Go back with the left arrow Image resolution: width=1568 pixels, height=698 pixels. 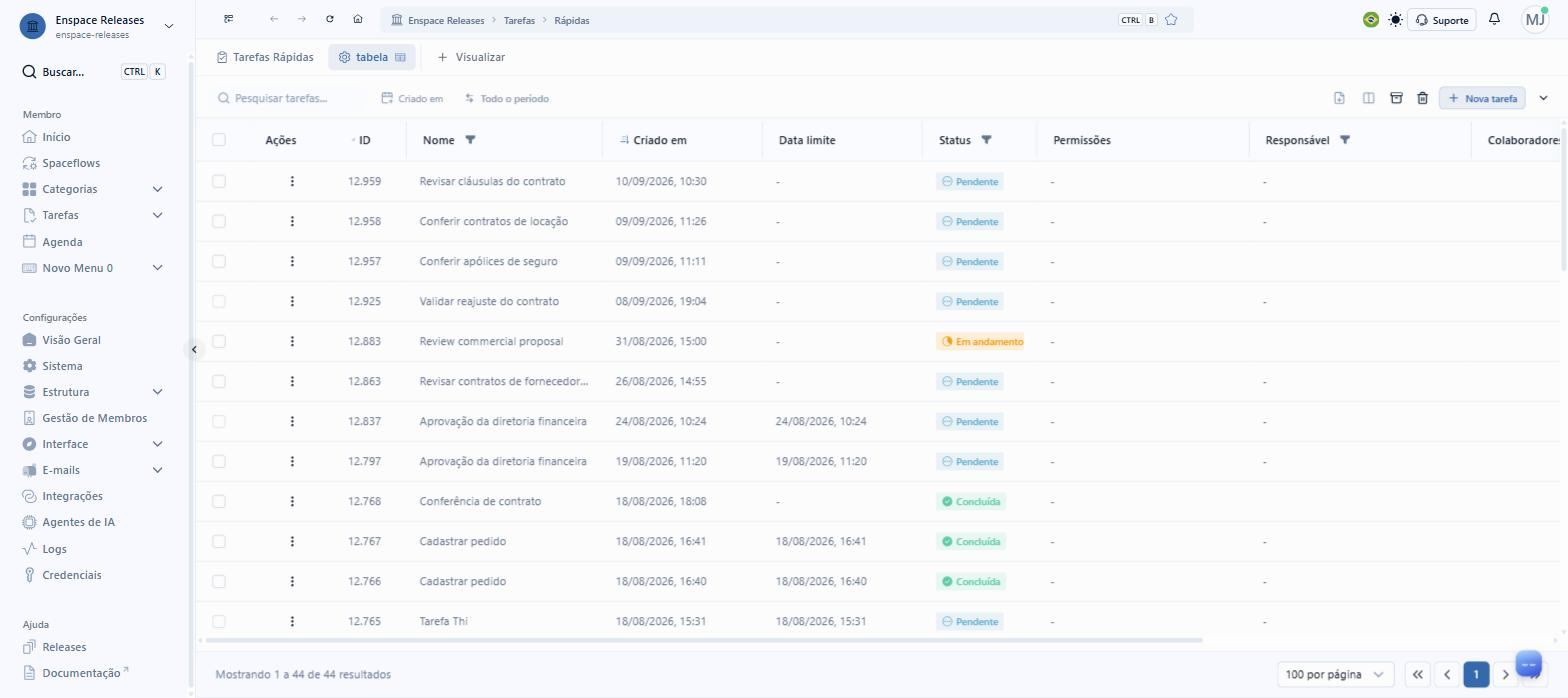(x=274, y=19)
